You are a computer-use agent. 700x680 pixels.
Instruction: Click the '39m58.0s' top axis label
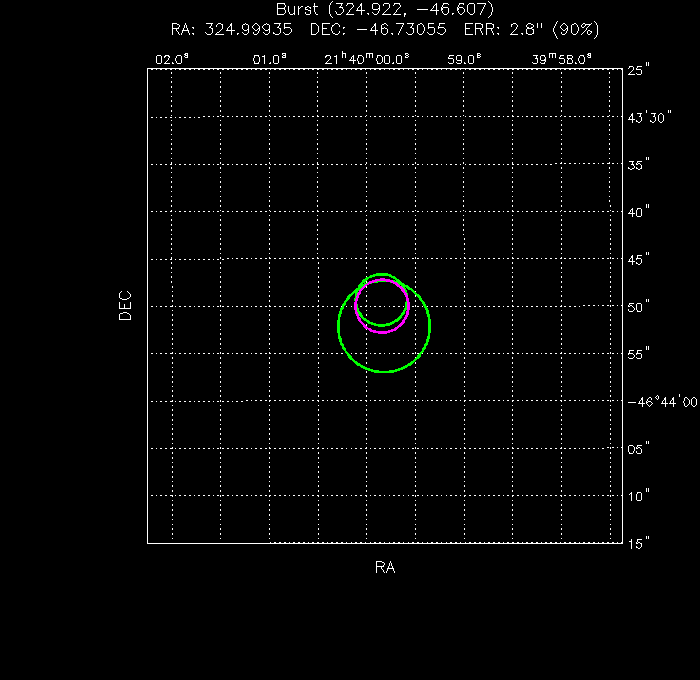pos(561,58)
